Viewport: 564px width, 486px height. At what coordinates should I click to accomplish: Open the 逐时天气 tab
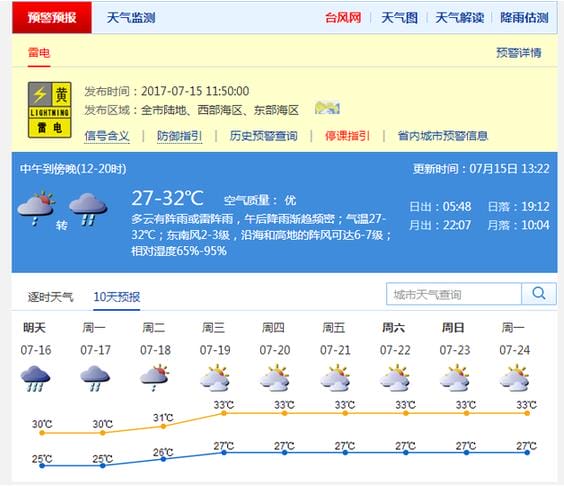click(50, 297)
